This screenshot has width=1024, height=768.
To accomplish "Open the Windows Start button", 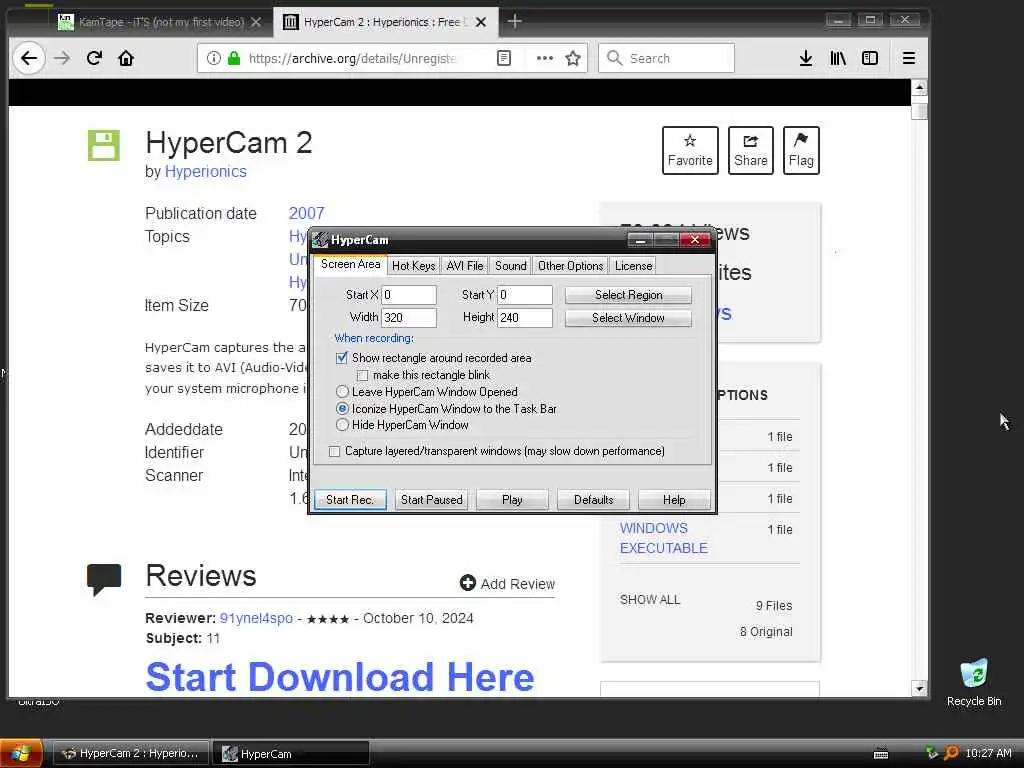I will pyautogui.click(x=21, y=754).
